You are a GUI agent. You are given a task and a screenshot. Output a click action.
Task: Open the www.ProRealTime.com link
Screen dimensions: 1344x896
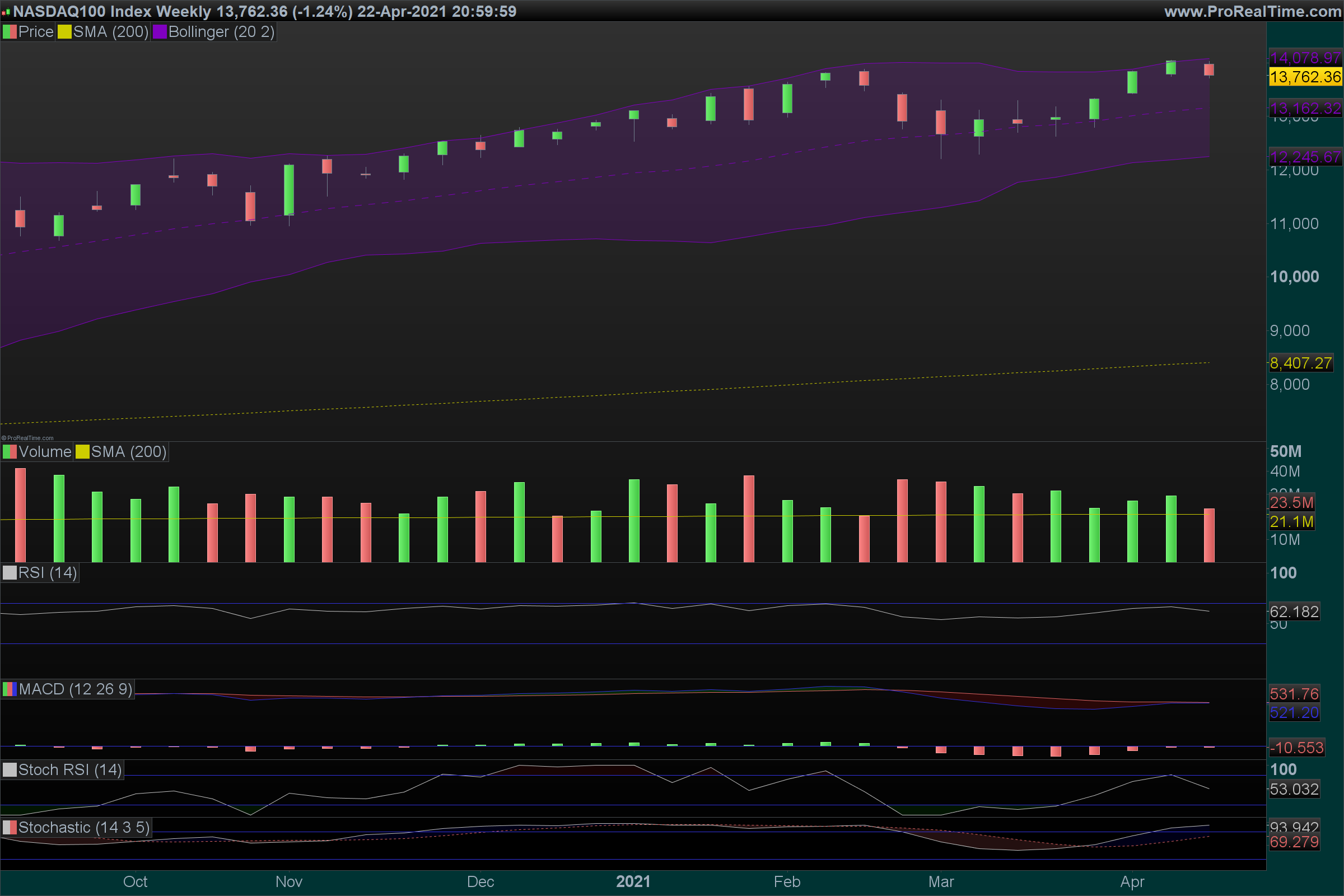coord(1252,11)
